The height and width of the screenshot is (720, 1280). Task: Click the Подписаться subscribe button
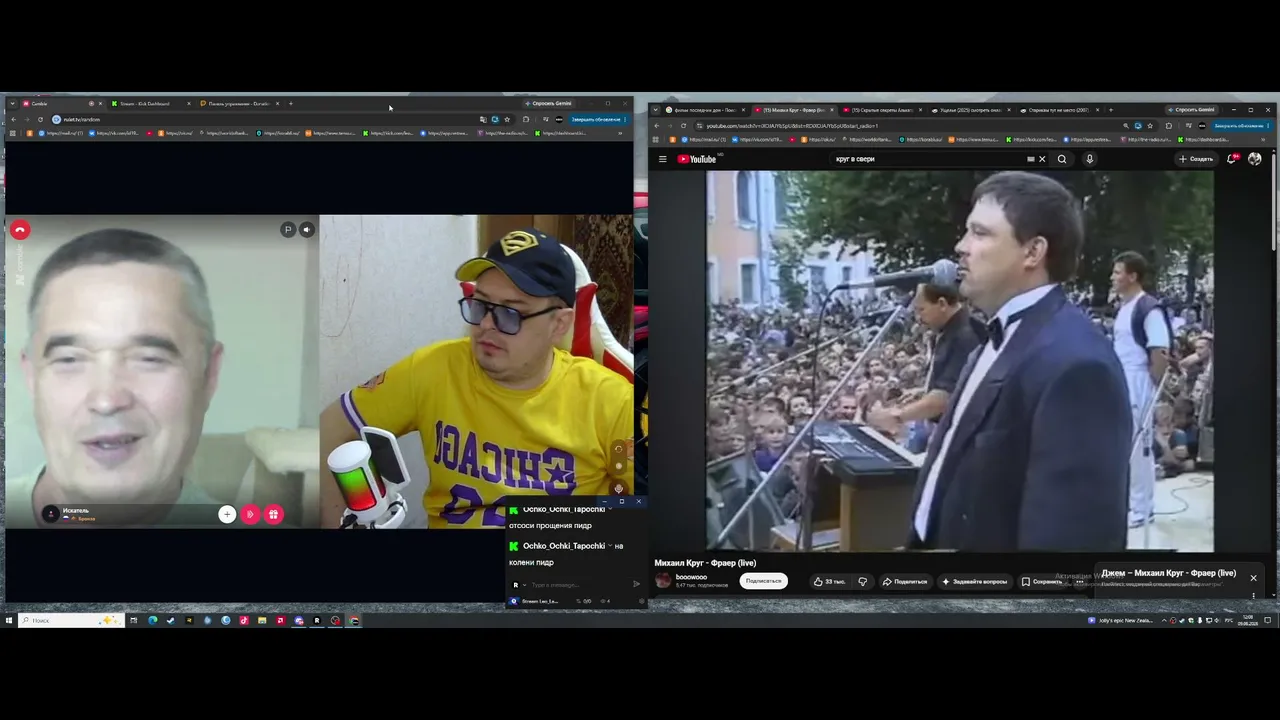tap(763, 581)
